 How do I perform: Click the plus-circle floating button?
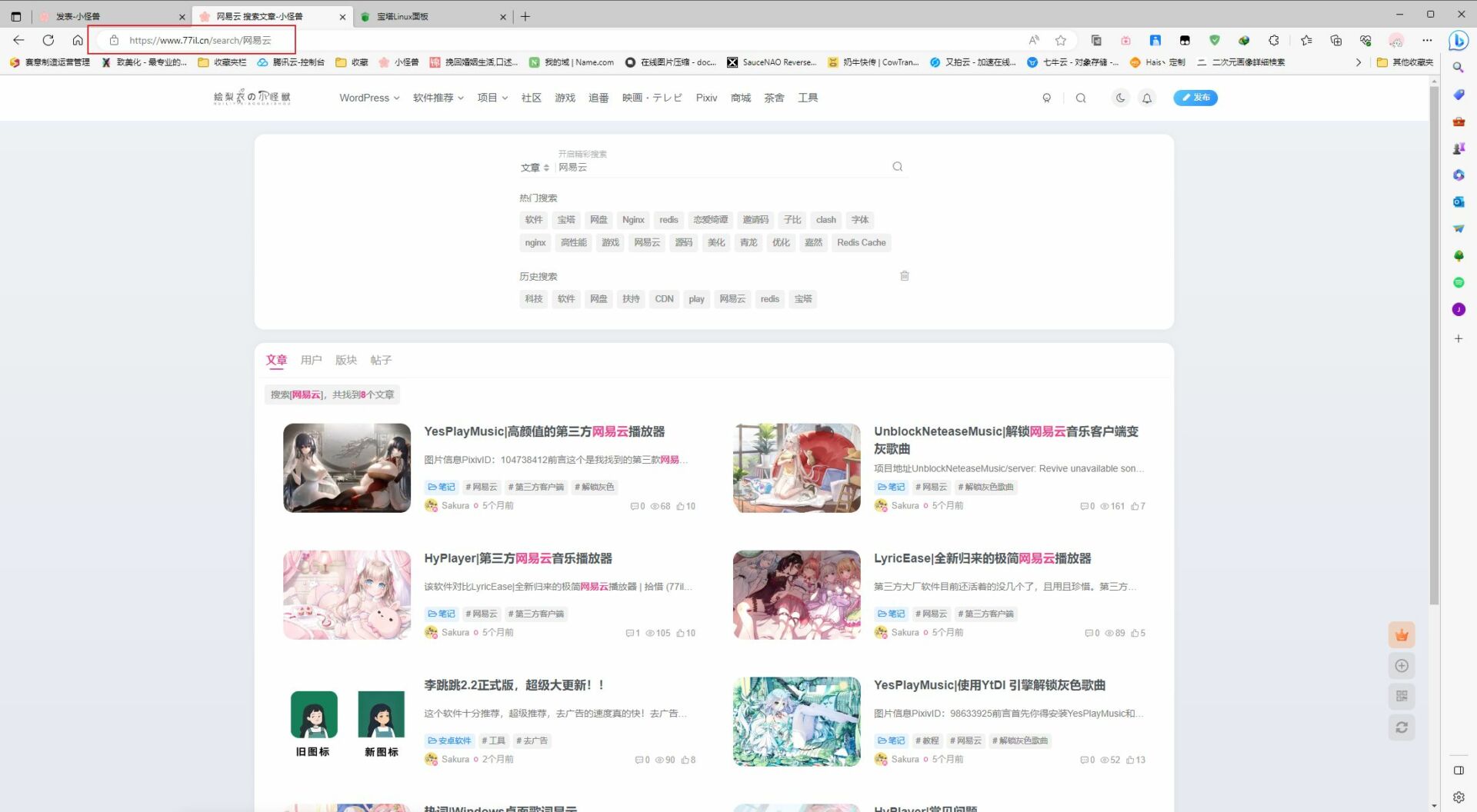pos(1402,666)
